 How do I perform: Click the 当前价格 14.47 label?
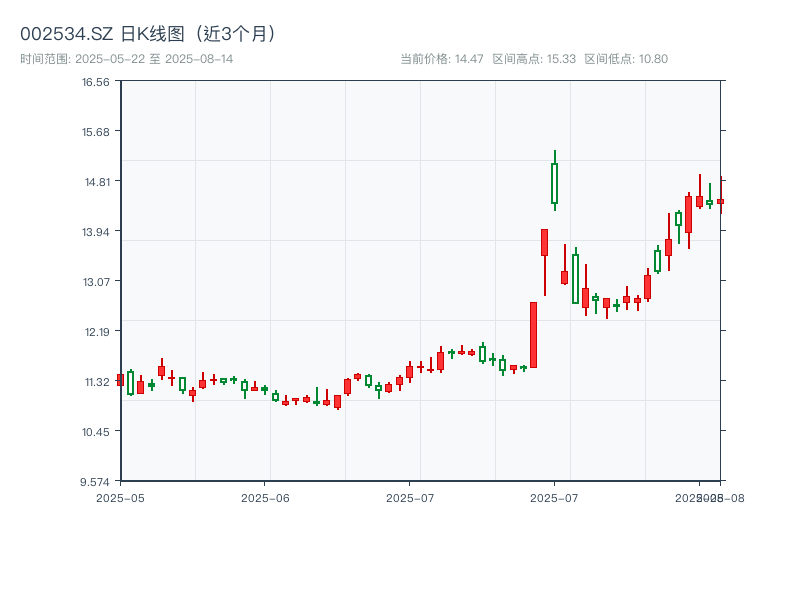(442, 59)
